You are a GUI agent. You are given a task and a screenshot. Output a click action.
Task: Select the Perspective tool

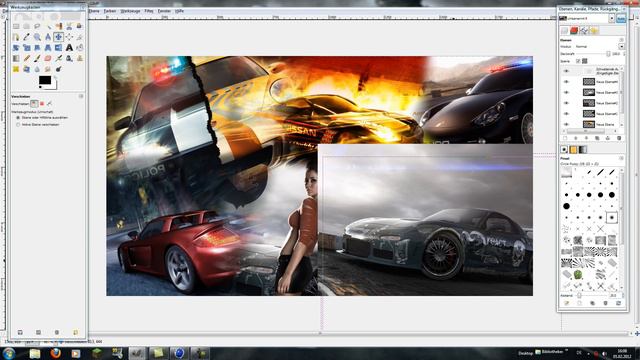(x=48, y=47)
